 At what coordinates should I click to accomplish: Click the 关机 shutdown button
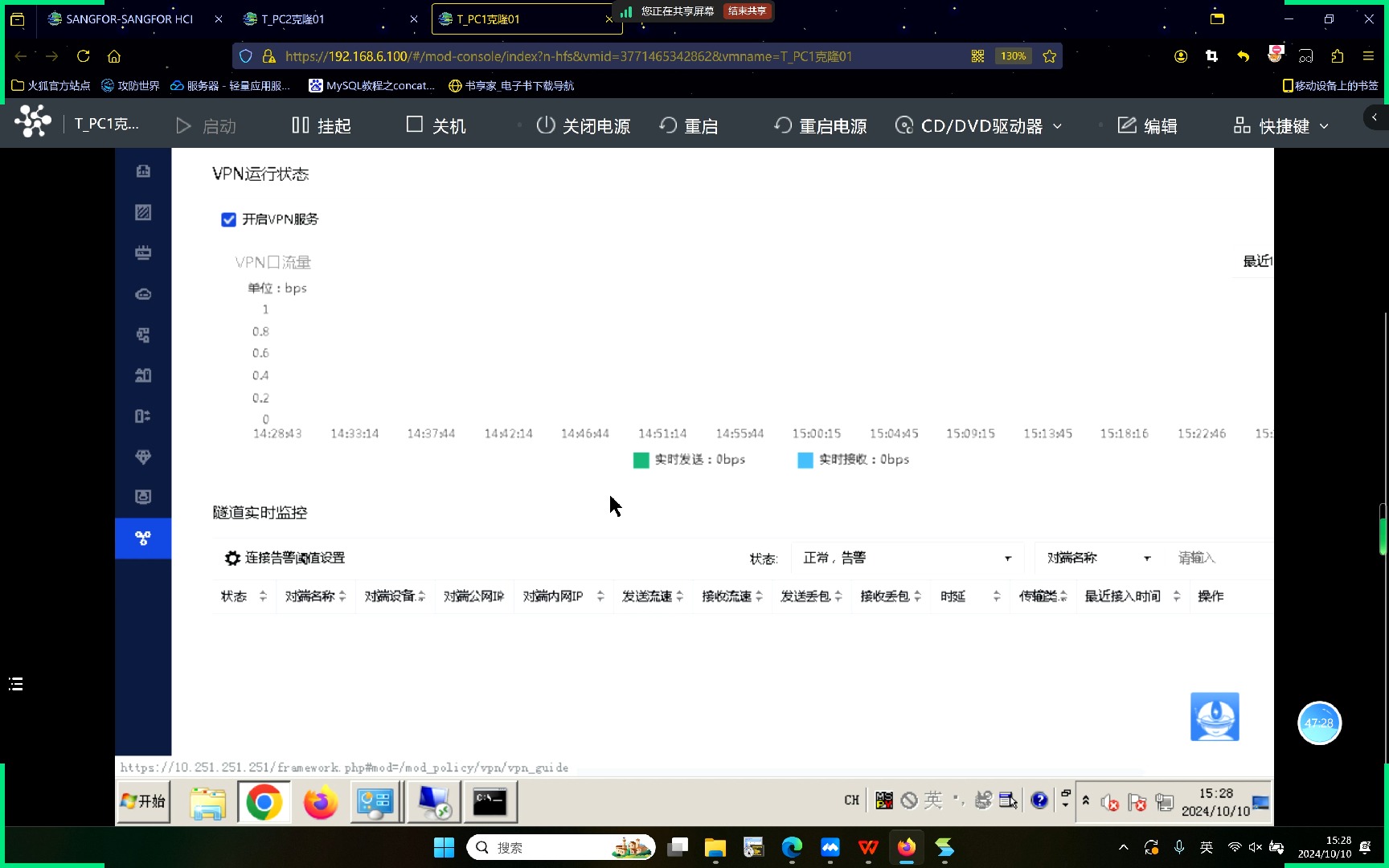(436, 126)
